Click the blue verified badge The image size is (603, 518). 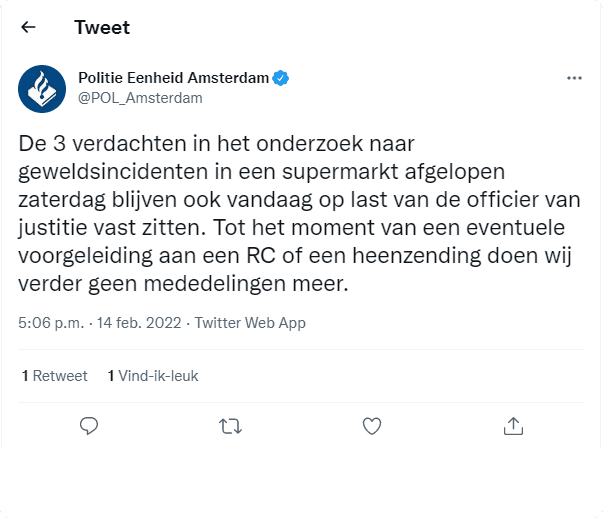pyautogui.click(x=283, y=78)
